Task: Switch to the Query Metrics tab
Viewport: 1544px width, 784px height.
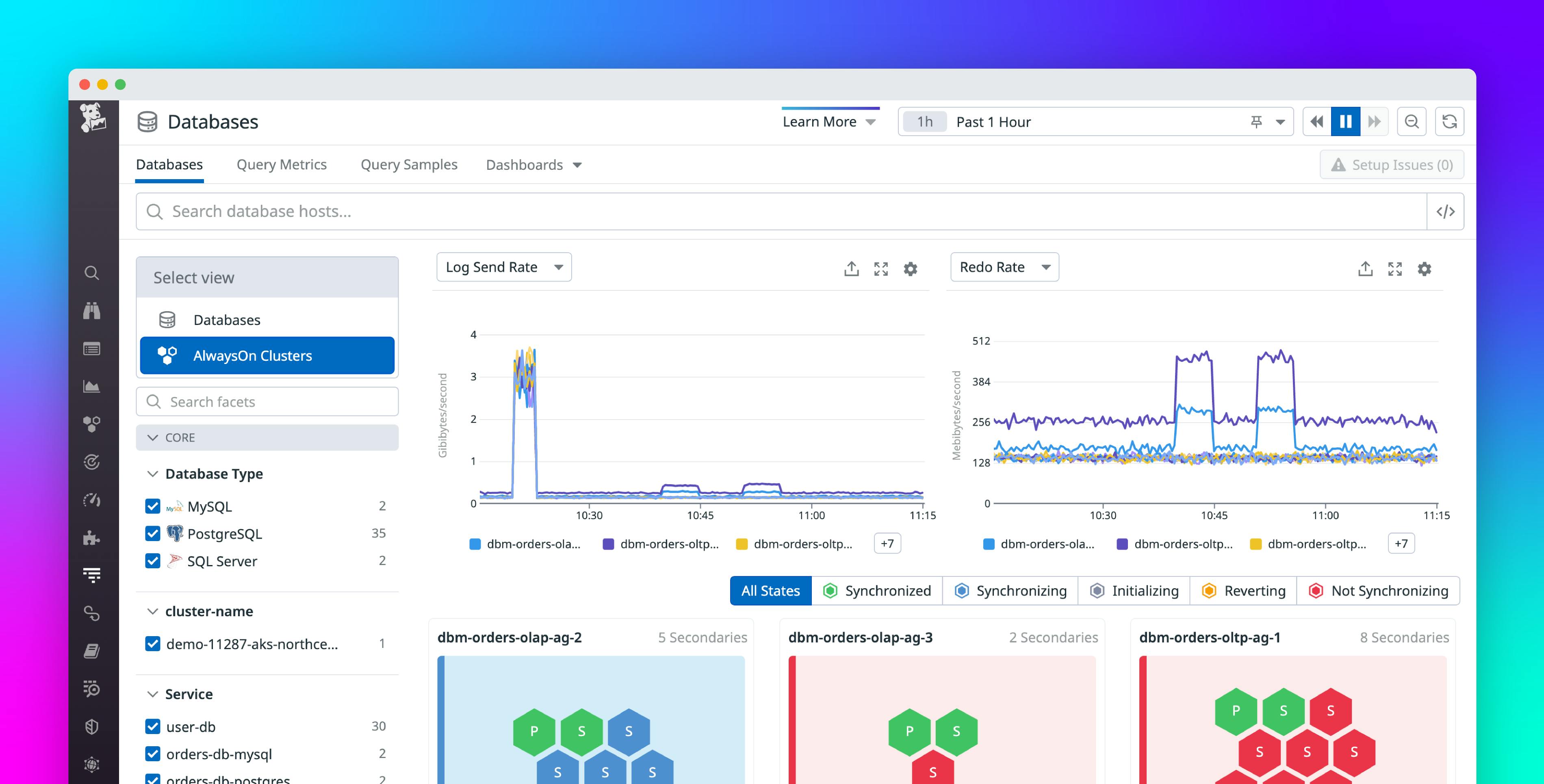Action: point(282,165)
